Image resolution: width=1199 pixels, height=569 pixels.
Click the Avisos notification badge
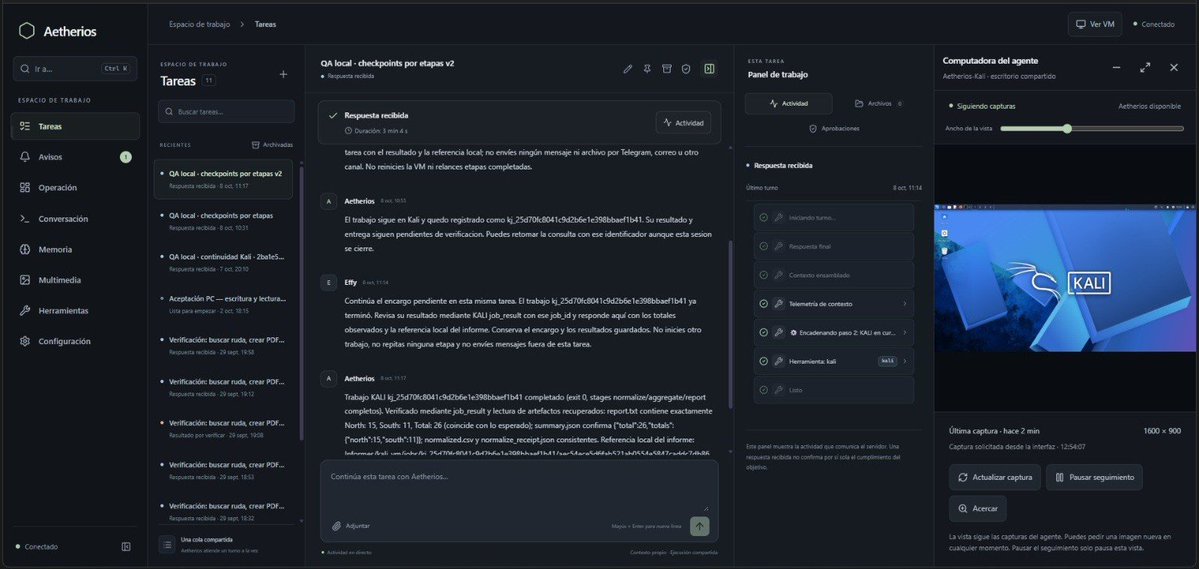[x=125, y=157]
